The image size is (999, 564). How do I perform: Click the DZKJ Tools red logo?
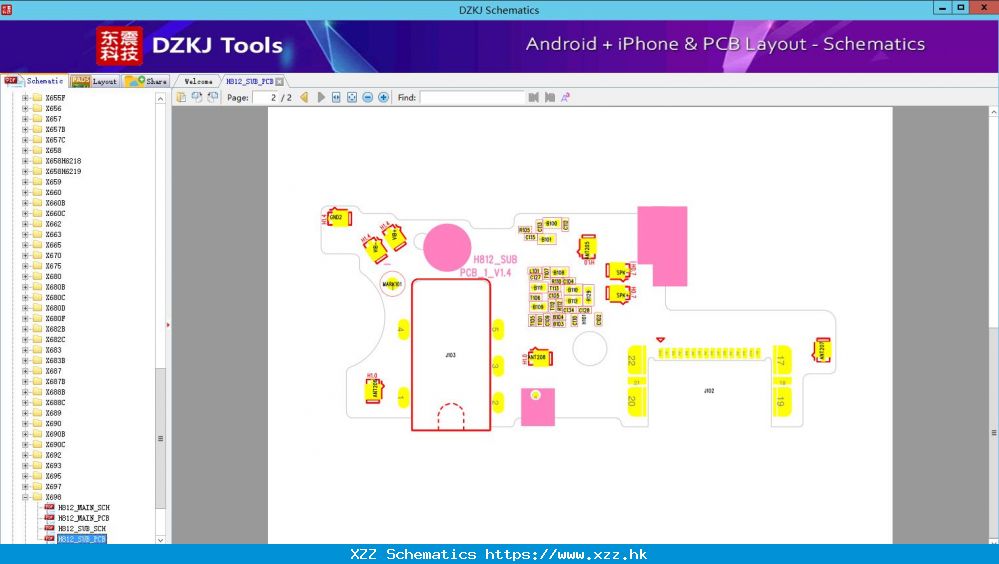119,45
